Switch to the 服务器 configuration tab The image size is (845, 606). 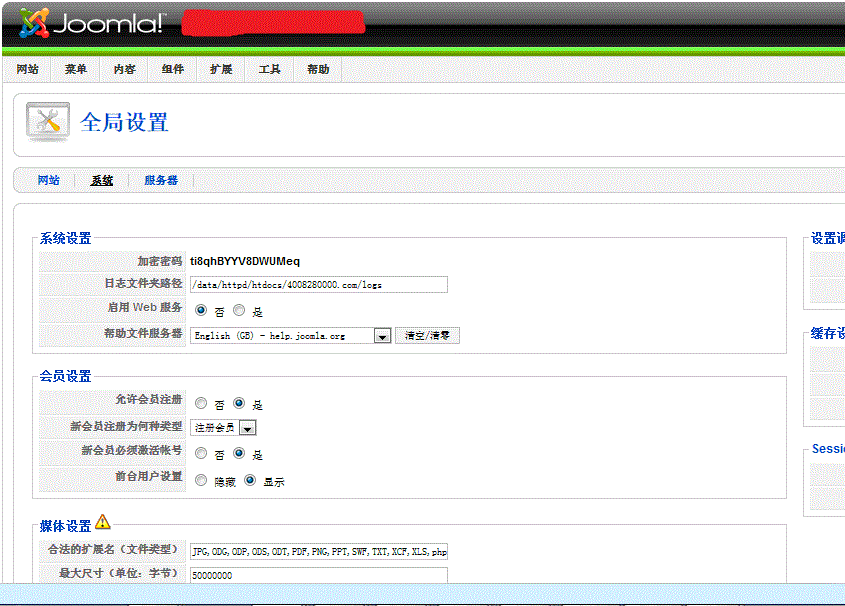tap(161, 180)
